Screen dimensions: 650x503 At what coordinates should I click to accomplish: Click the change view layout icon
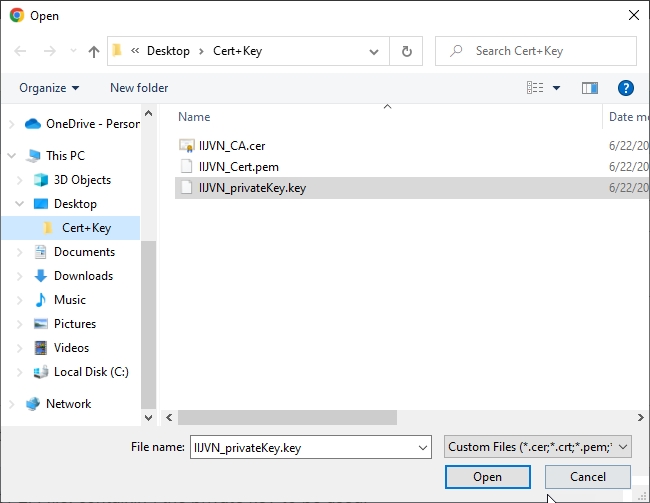[536, 88]
